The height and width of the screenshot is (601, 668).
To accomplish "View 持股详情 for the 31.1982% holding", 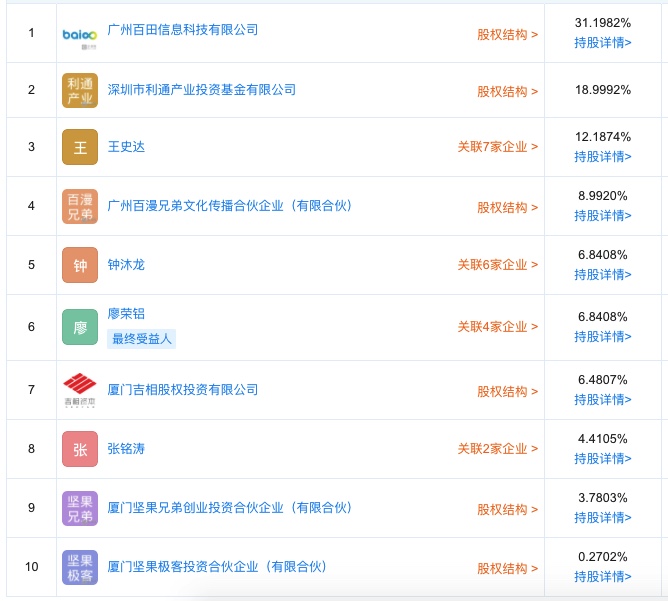I will point(602,43).
